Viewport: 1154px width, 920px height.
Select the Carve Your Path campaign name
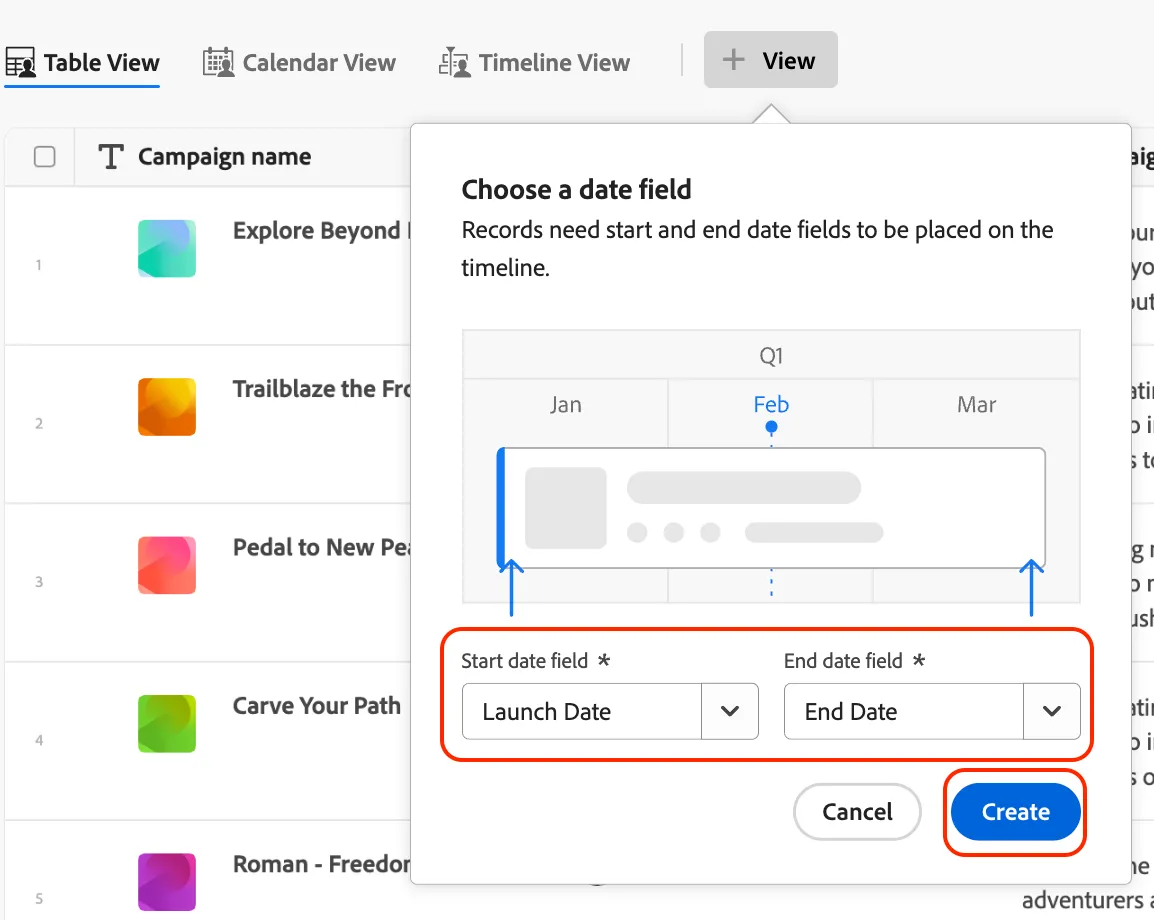(x=317, y=705)
